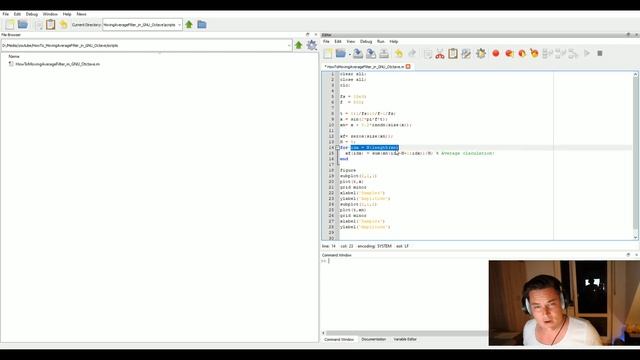Run the script with the gear icon
Image resolution: width=640 pixels, height=360 pixels.
(481, 53)
